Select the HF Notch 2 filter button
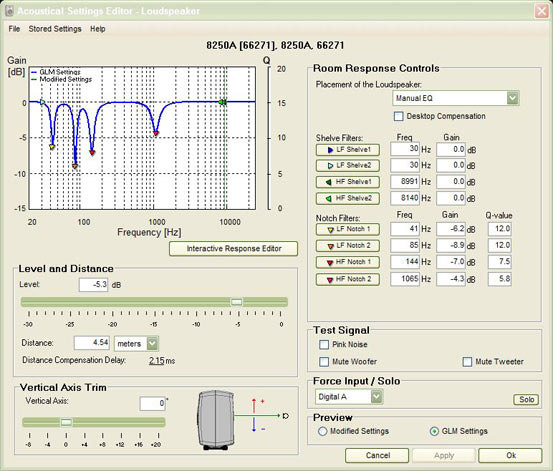 pyautogui.click(x=348, y=279)
